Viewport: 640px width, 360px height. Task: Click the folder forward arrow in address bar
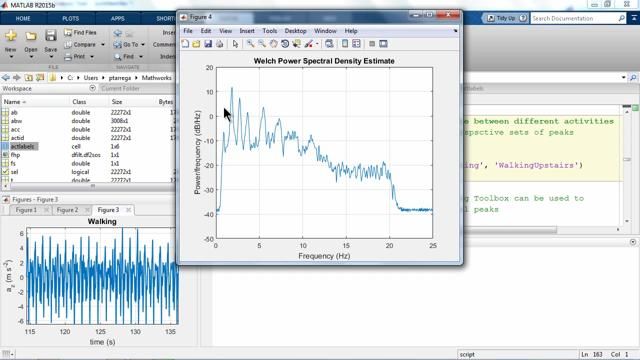17,78
